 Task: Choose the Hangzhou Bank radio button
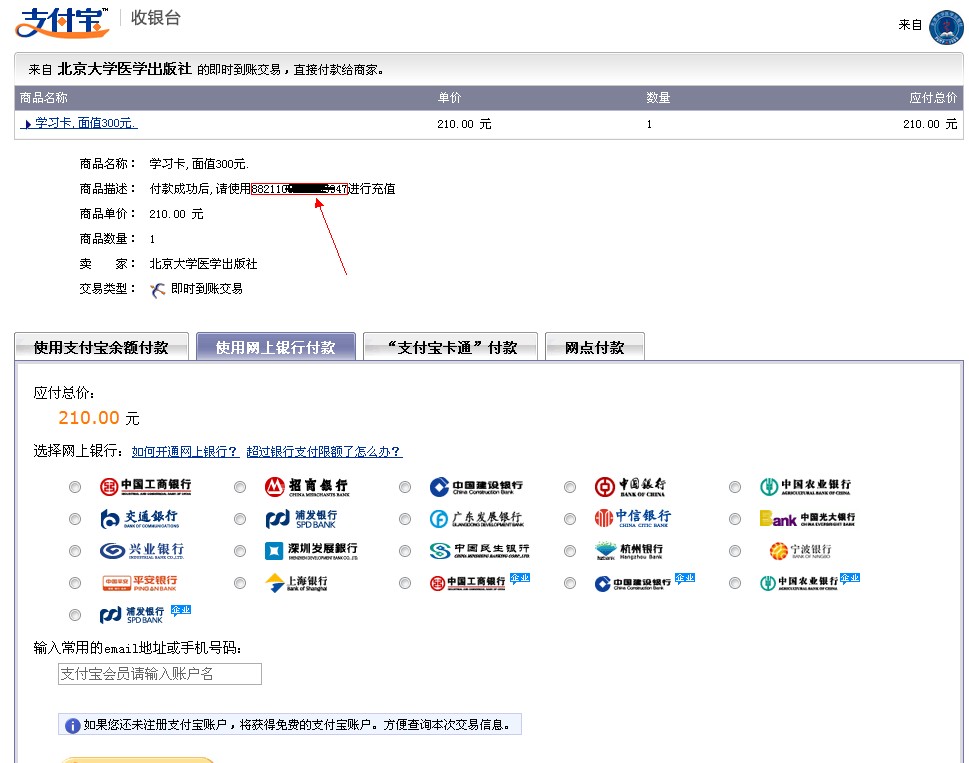pyautogui.click(x=570, y=551)
